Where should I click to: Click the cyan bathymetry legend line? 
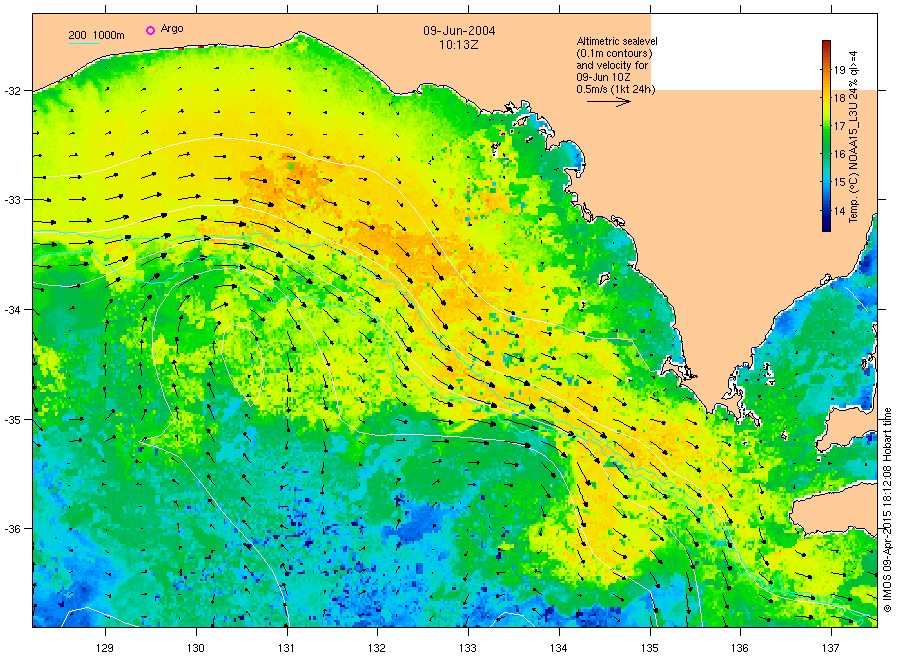[x=84, y=44]
